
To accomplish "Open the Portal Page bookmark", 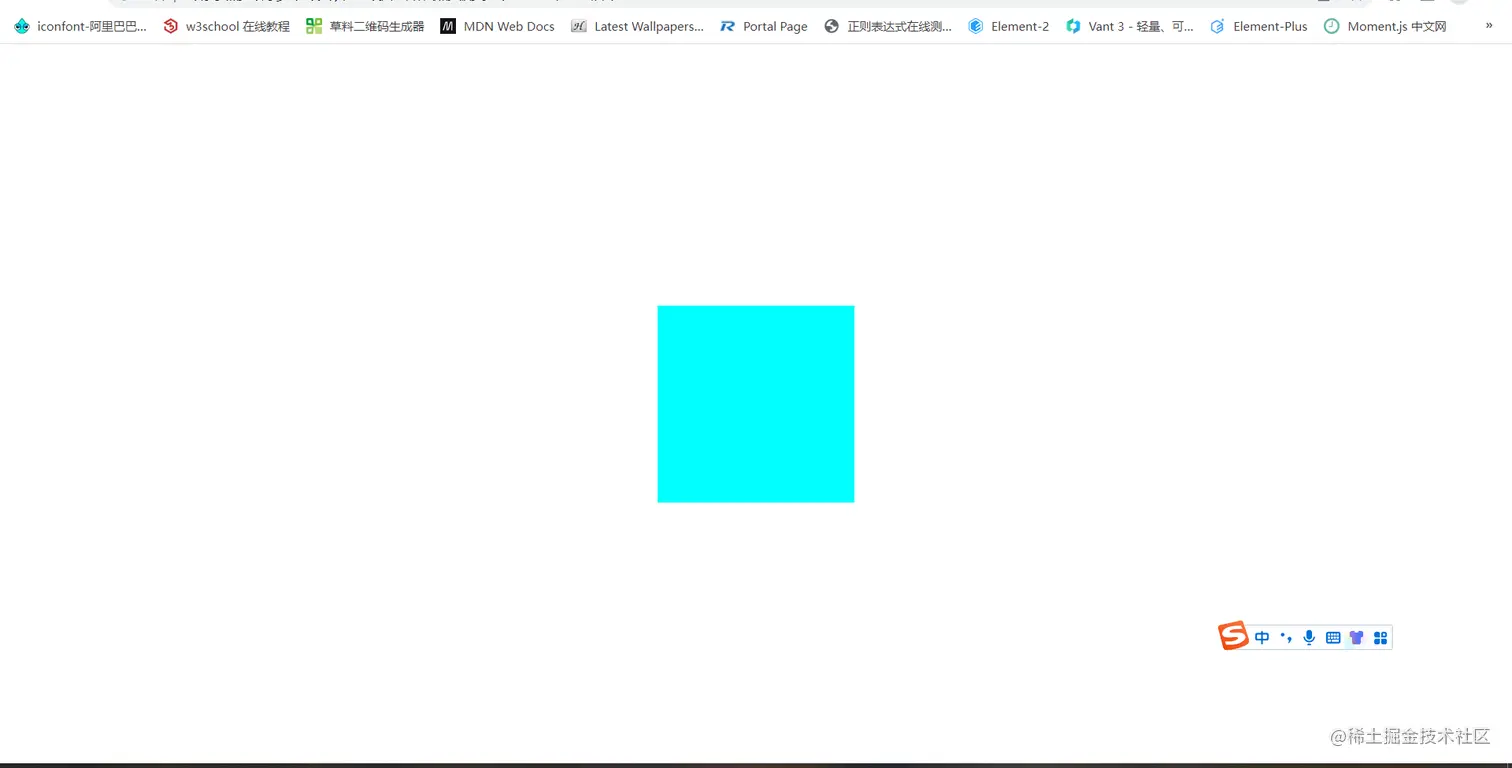I will pos(763,26).
